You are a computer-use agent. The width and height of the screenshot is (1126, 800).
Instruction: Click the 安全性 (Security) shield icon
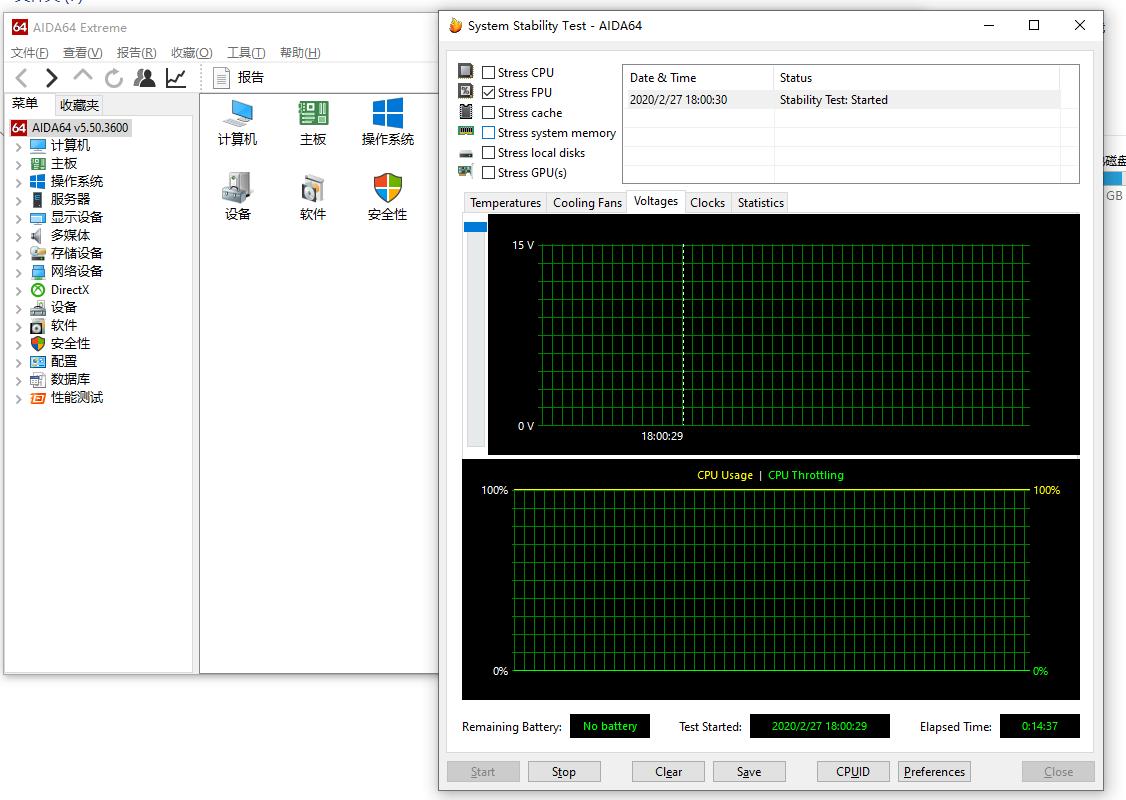coord(387,188)
